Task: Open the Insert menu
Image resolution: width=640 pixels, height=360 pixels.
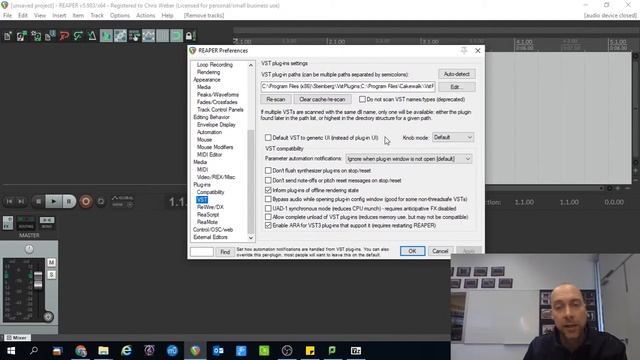Action: point(59,16)
